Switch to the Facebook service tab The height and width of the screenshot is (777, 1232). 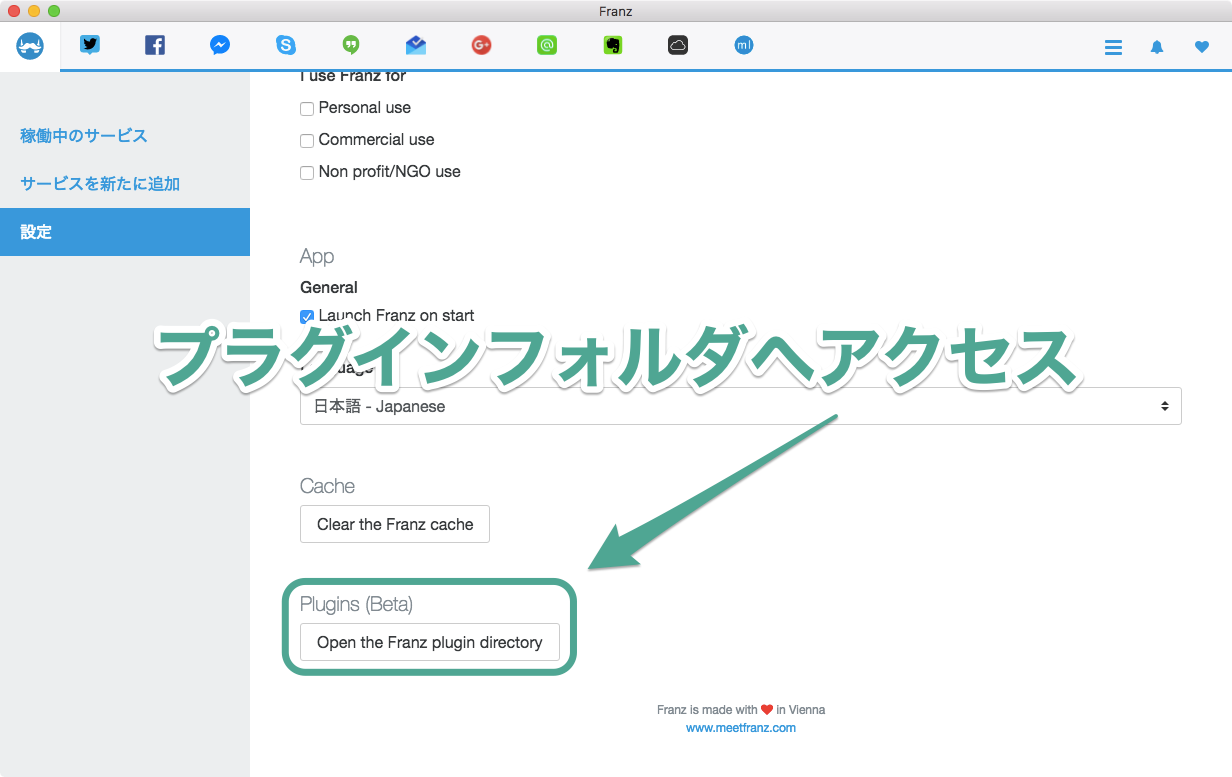coord(155,45)
